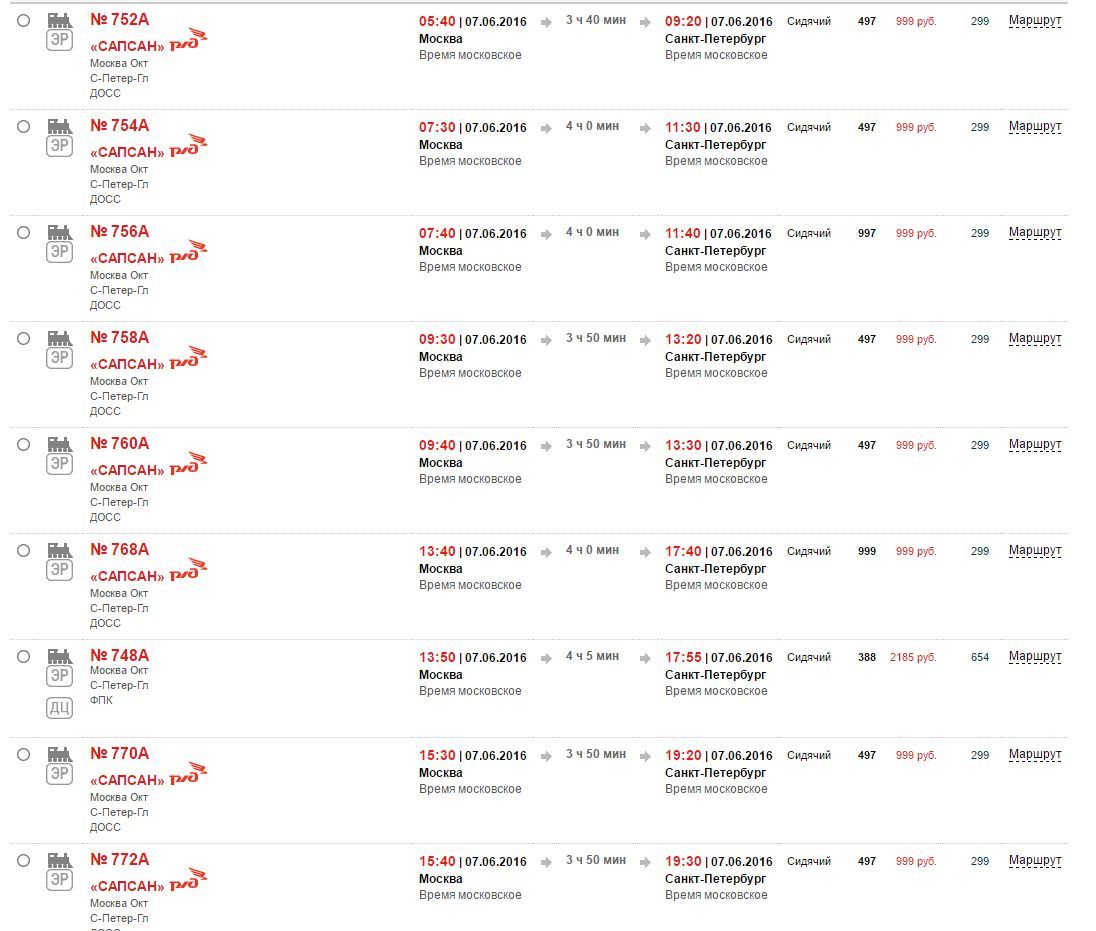Open Маршрут link for train 754А
Image resolution: width=1096 pixels, height=931 pixels.
(x=1035, y=127)
